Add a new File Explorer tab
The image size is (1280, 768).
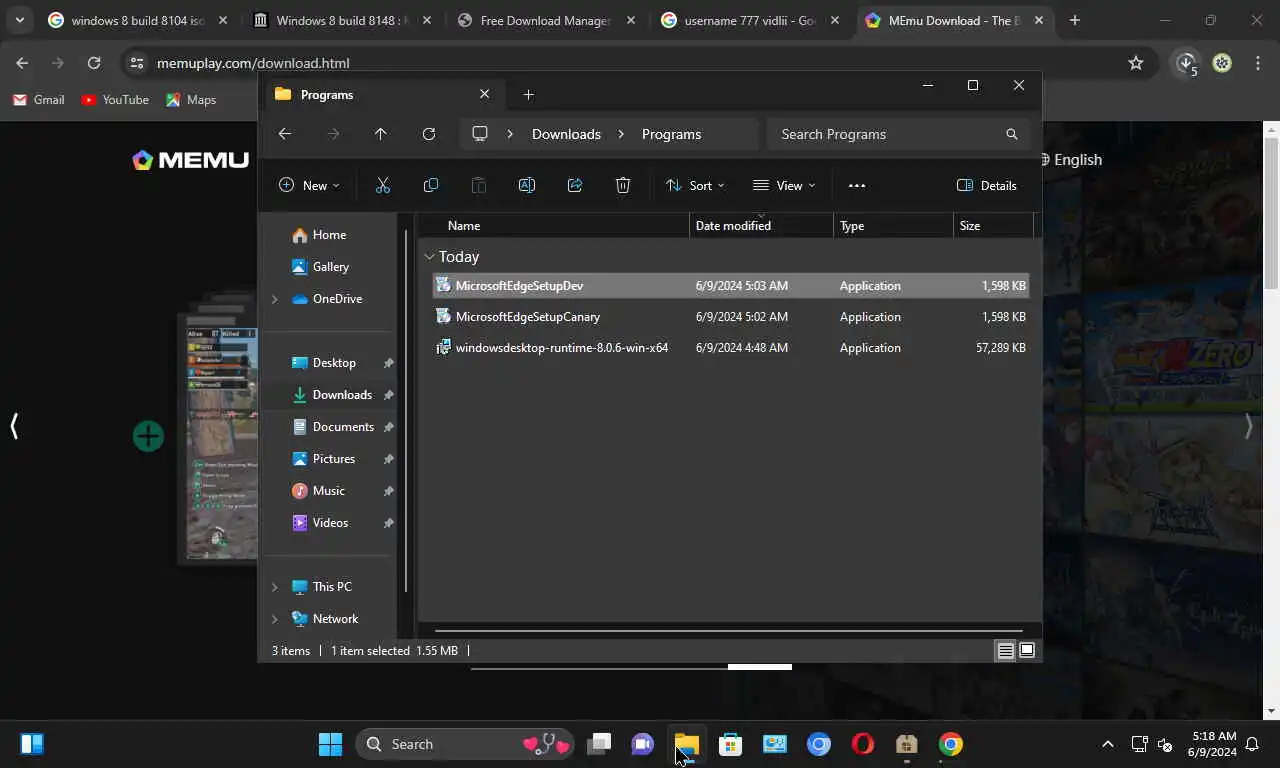(x=529, y=94)
